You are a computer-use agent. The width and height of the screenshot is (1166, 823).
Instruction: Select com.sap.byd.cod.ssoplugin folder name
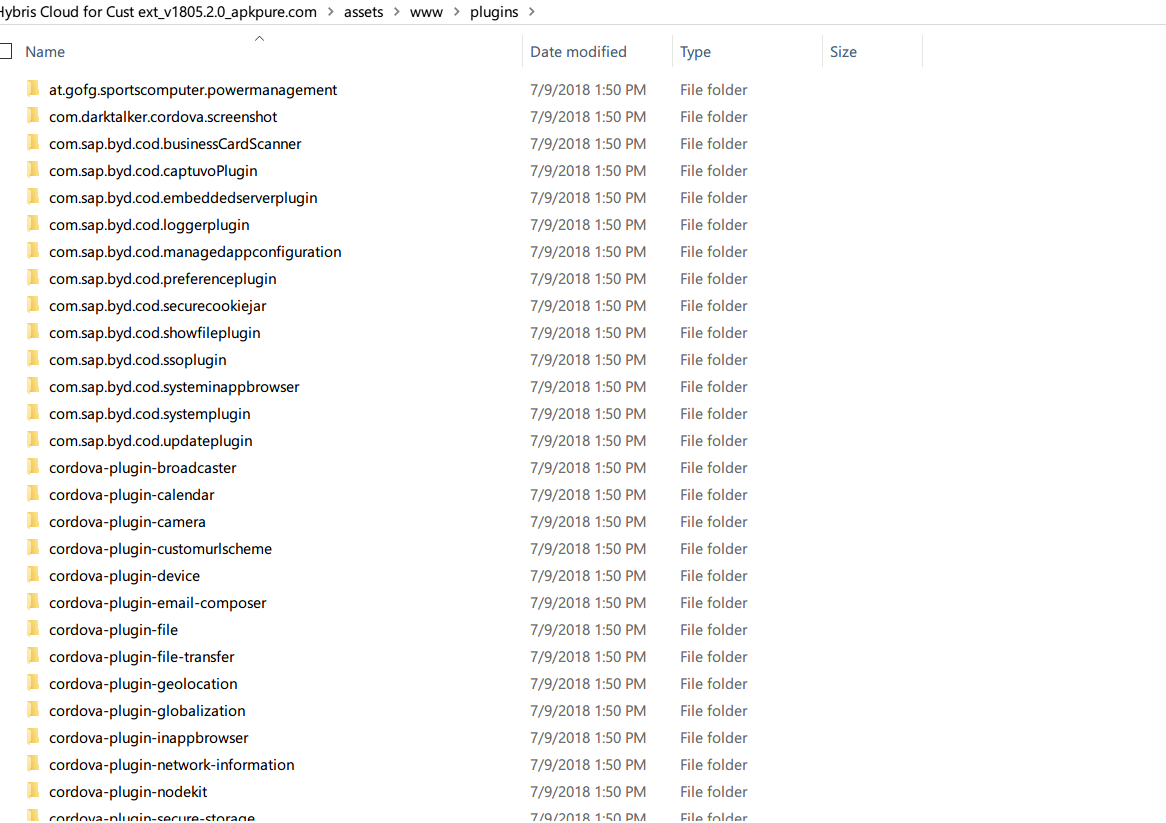point(138,360)
